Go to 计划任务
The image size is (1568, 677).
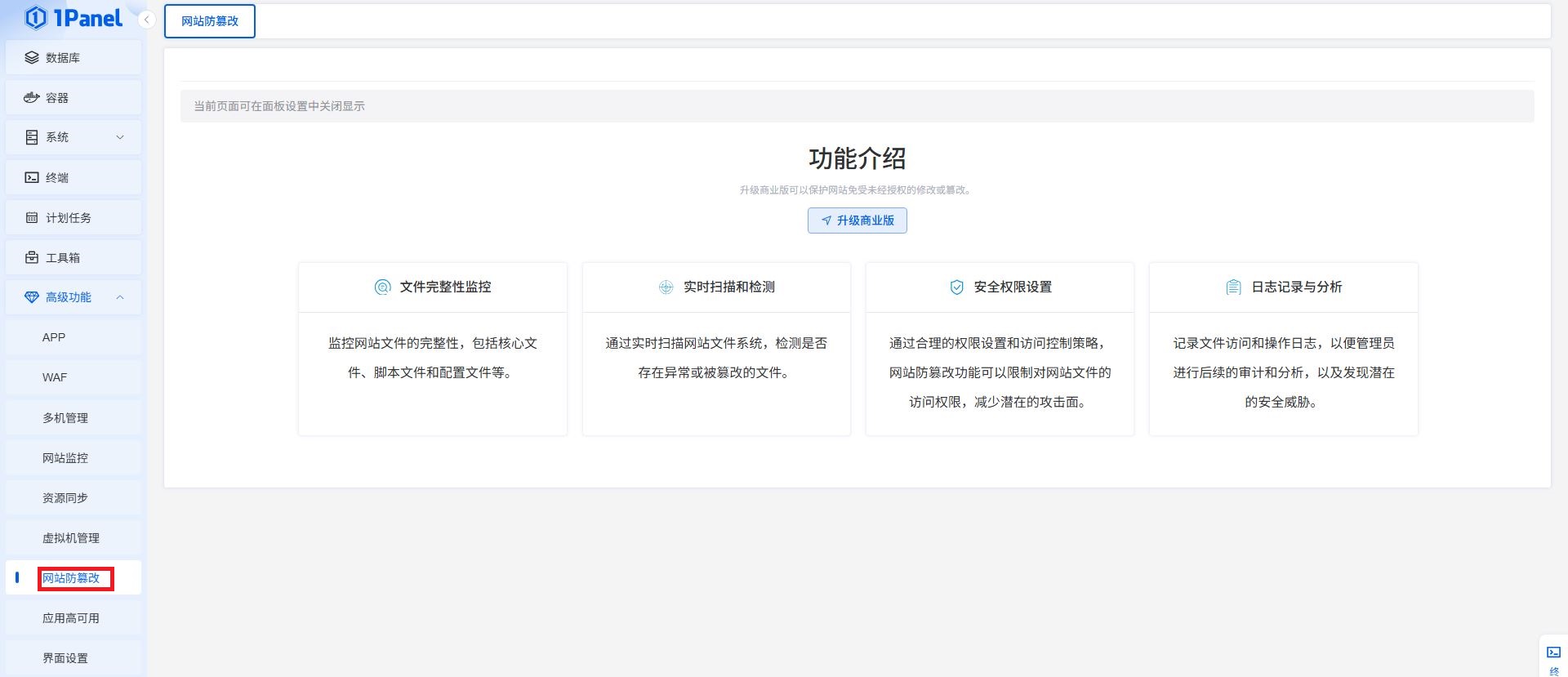coord(73,218)
